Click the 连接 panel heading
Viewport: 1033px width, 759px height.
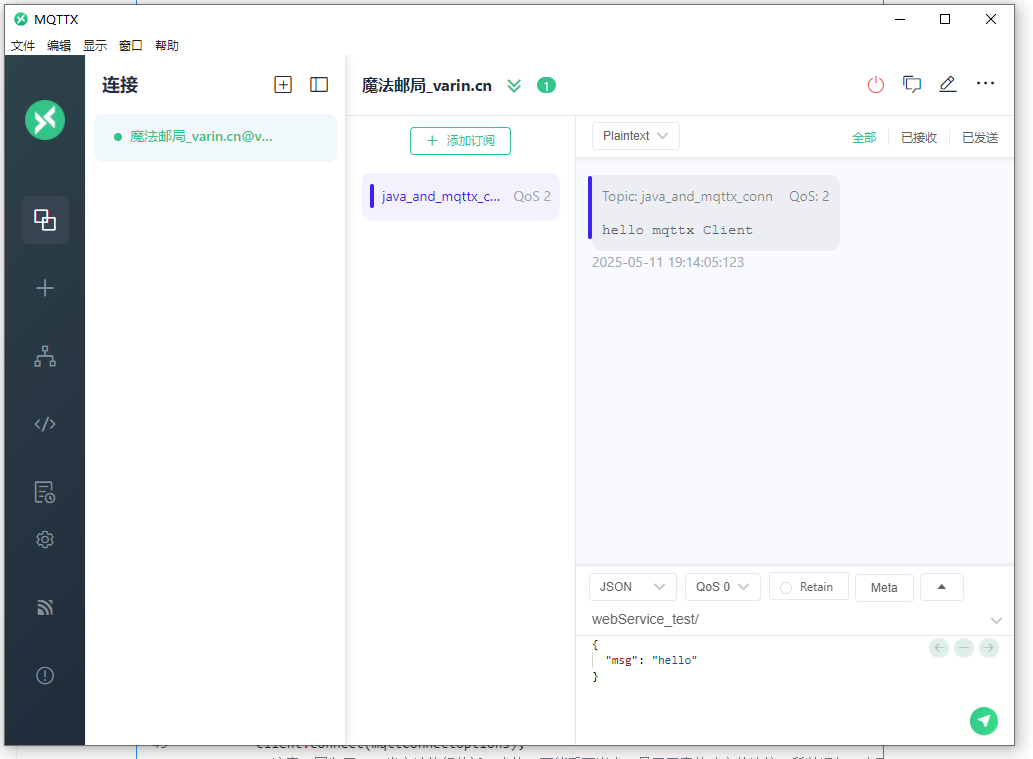[120, 85]
